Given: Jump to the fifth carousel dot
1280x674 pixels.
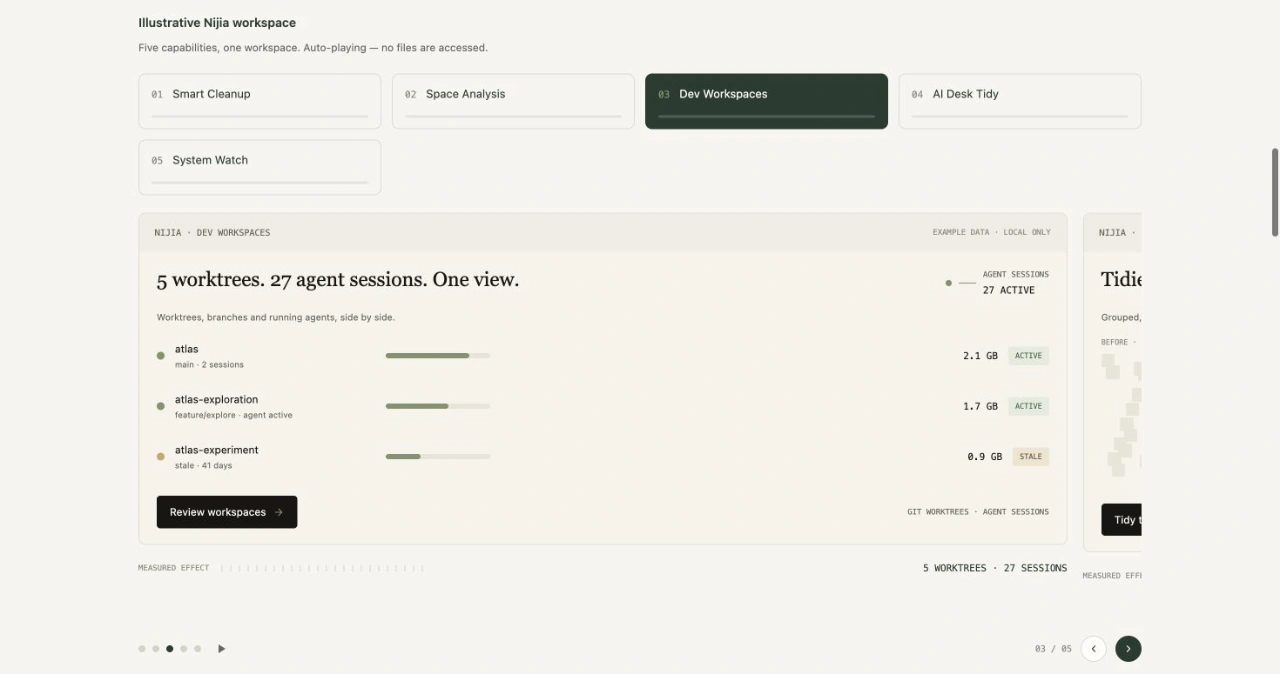Looking at the screenshot, I should [198, 649].
